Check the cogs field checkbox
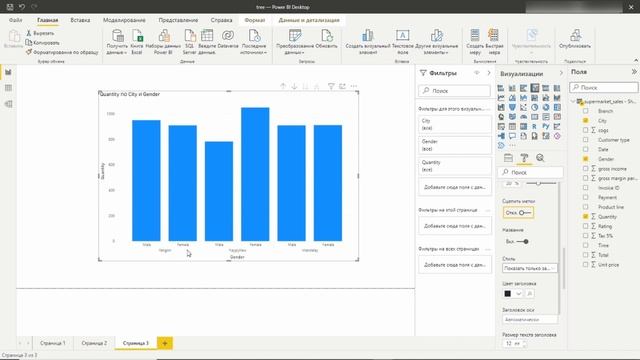Screen dimensions: 640x360 [586, 130]
